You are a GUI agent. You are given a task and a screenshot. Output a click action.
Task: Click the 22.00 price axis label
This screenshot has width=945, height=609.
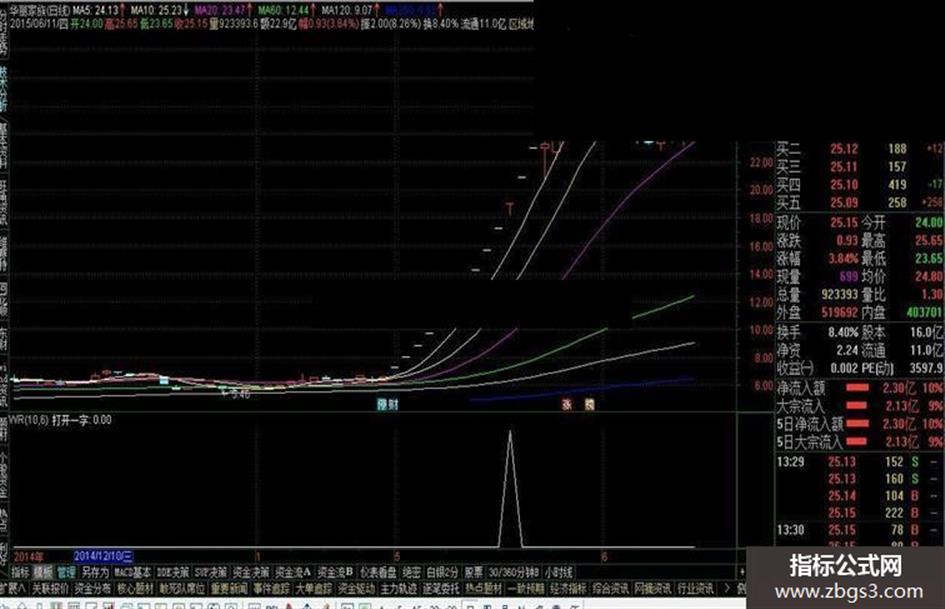[x=761, y=162]
